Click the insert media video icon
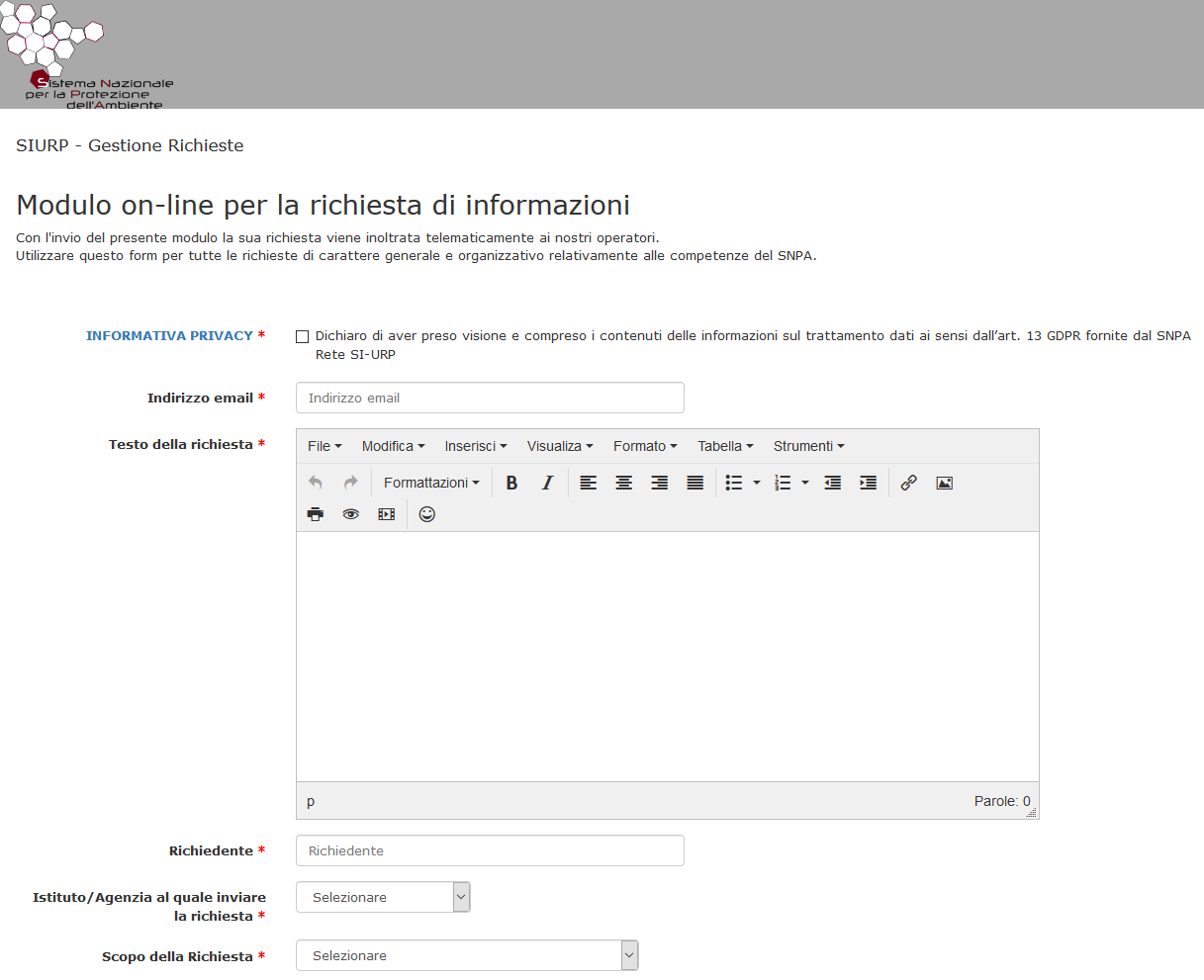Image resolution: width=1204 pixels, height=980 pixels. pyautogui.click(x=386, y=514)
